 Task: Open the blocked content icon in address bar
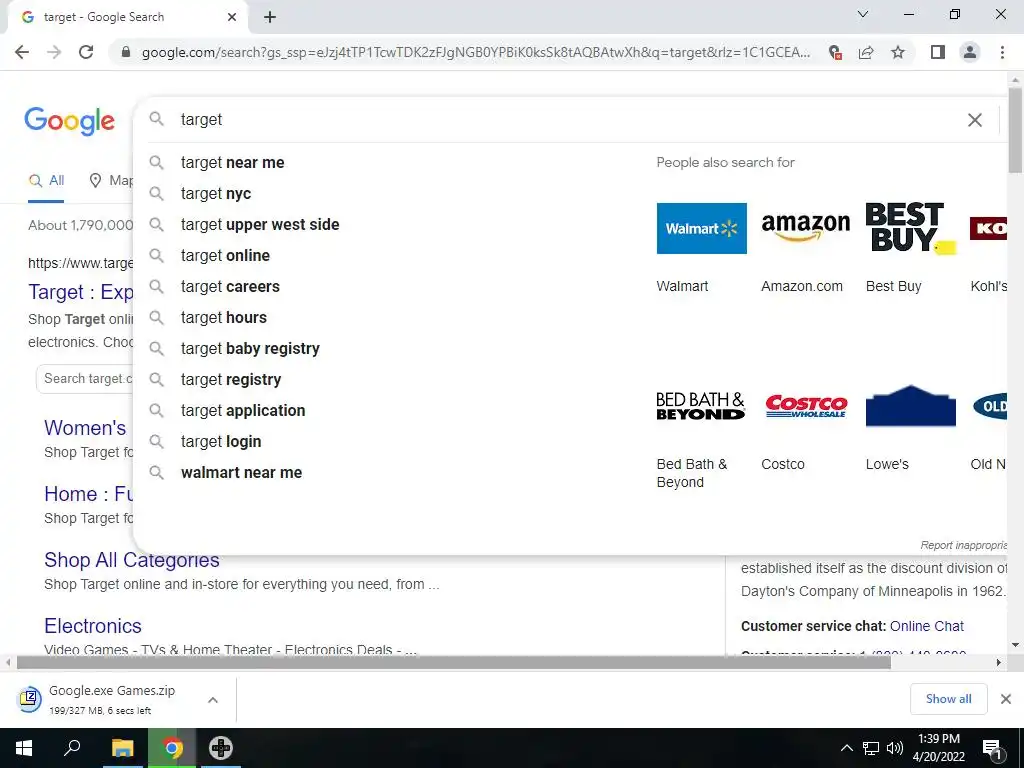click(x=835, y=52)
